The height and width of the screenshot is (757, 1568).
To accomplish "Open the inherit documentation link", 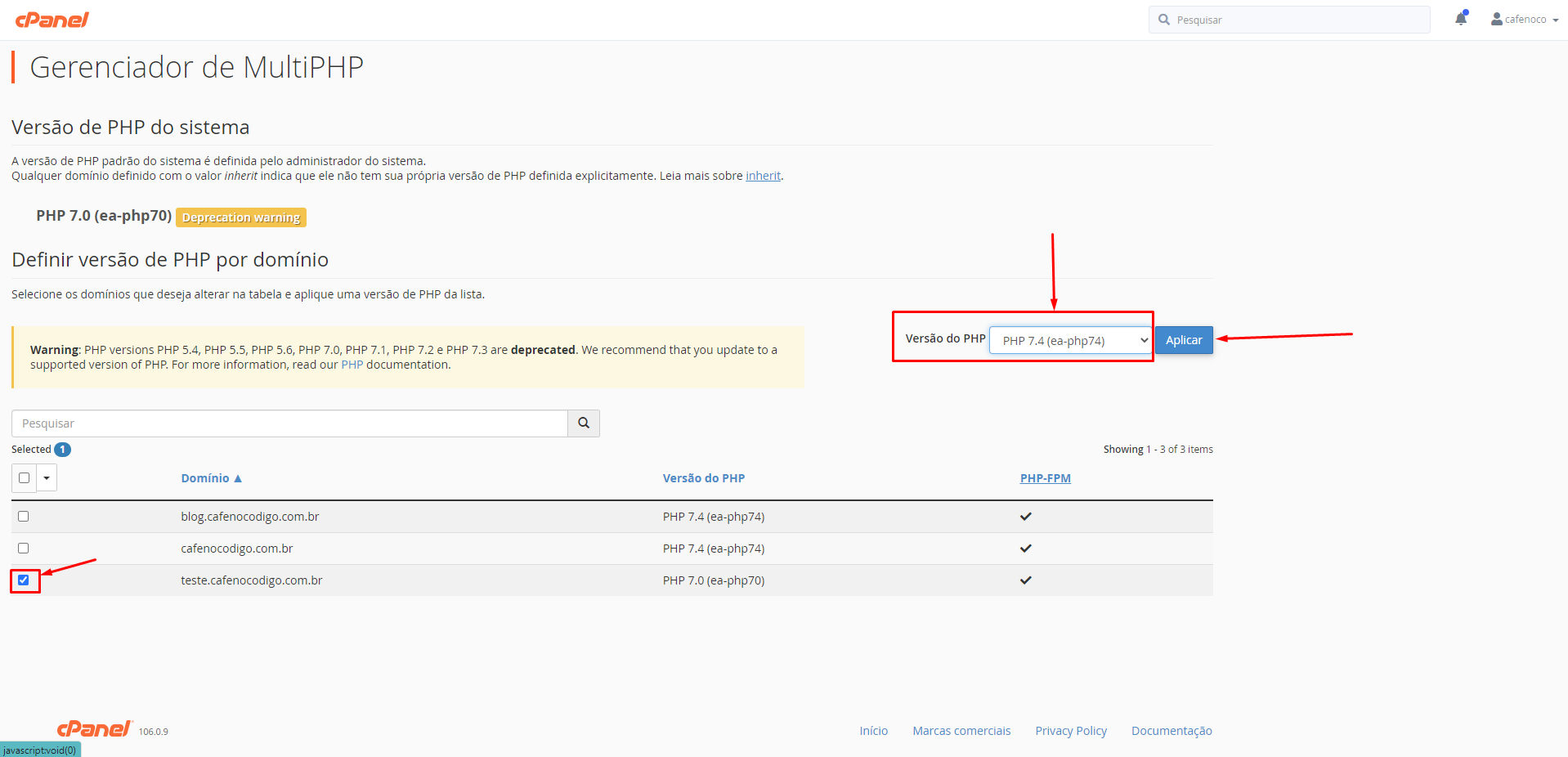I will (763, 176).
